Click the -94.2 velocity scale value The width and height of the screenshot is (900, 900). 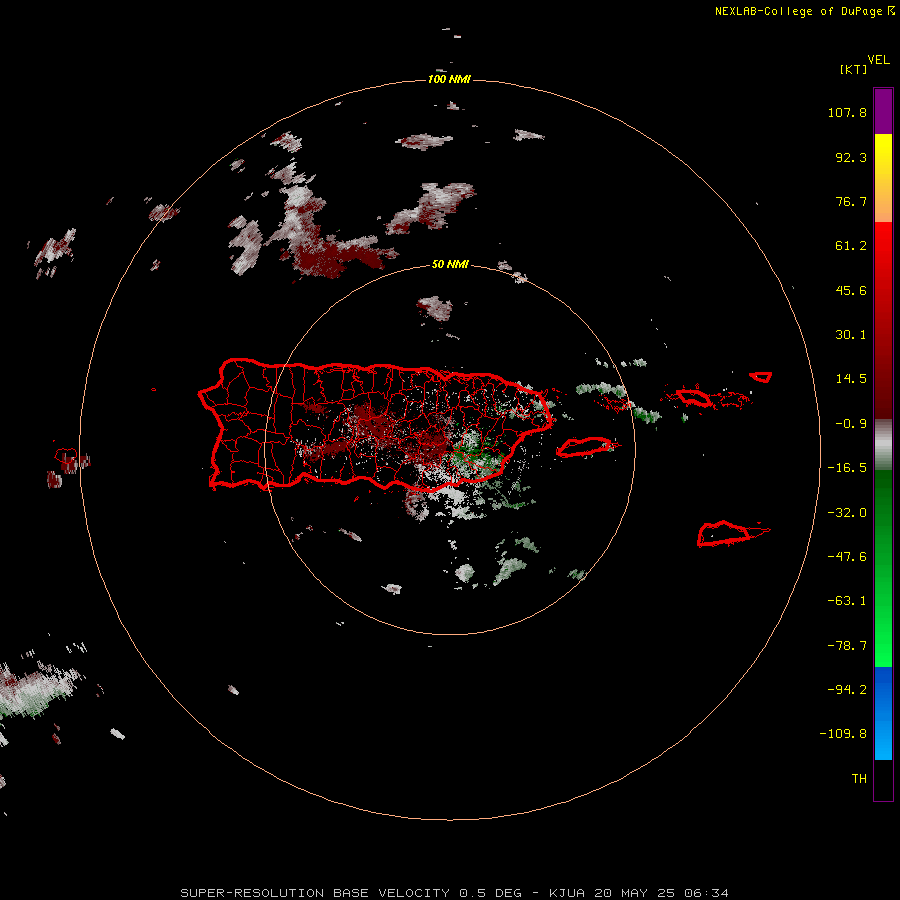click(847, 689)
